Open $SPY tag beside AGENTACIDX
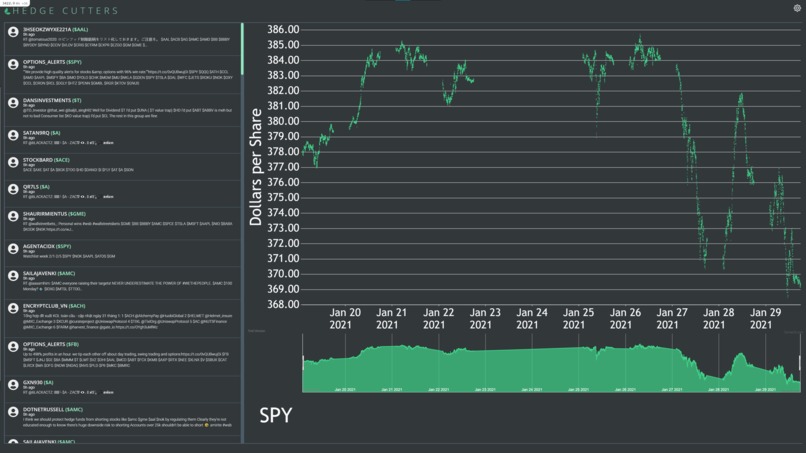The width and height of the screenshot is (806, 453). 63,246
